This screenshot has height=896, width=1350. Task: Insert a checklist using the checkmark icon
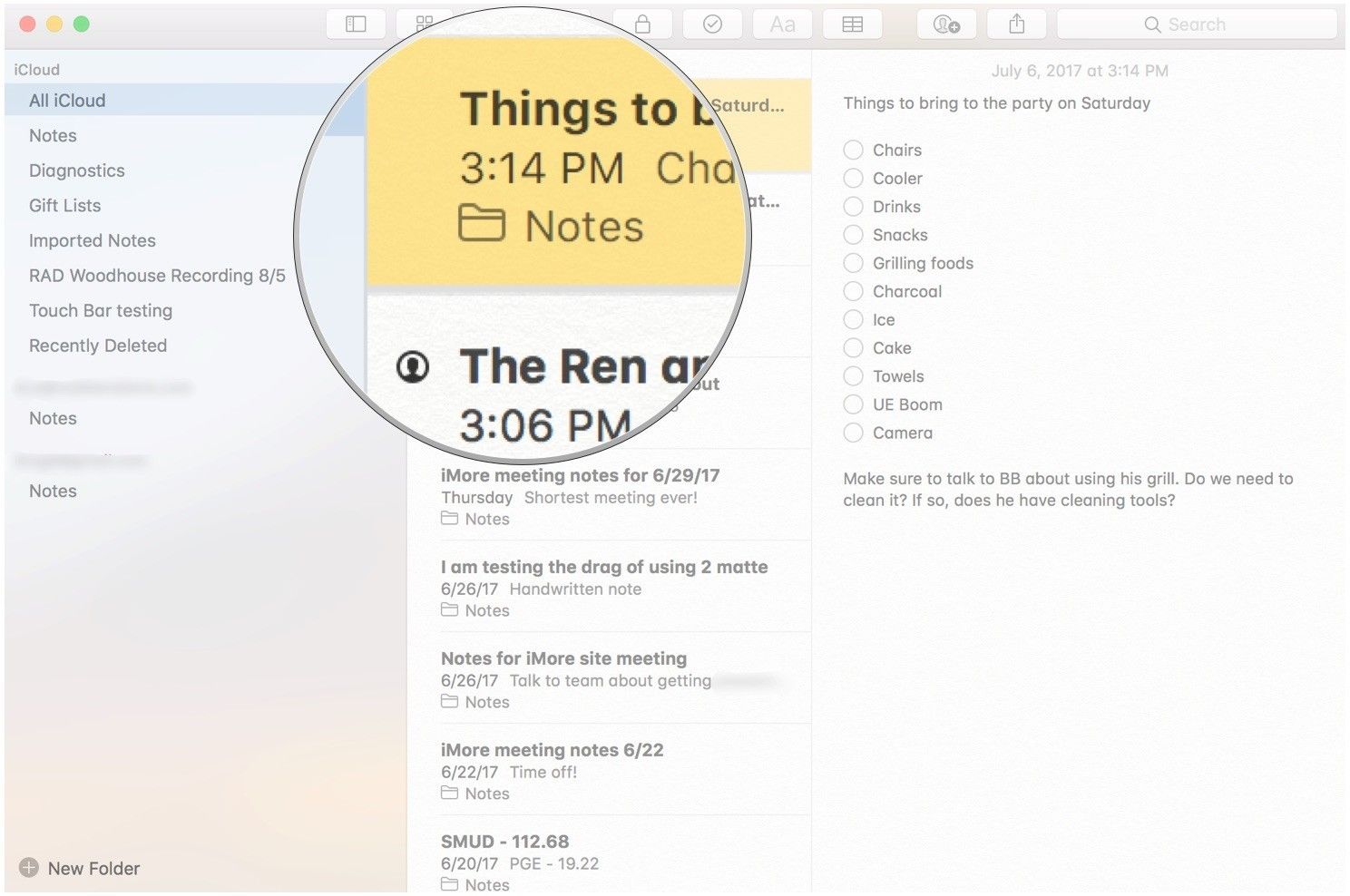pyautogui.click(x=713, y=24)
